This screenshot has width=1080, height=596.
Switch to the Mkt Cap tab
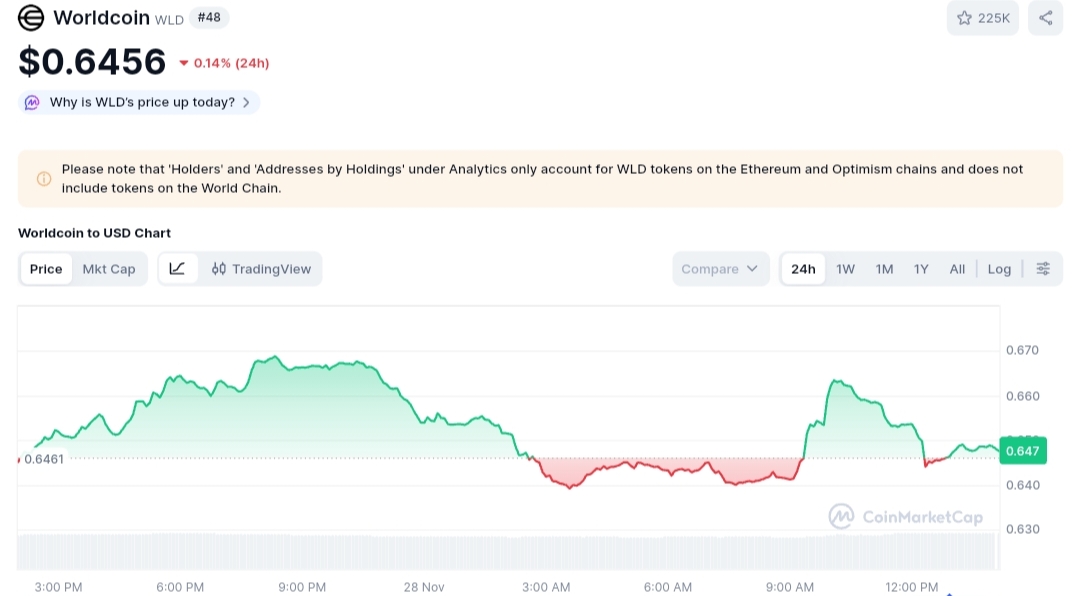tap(109, 269)
